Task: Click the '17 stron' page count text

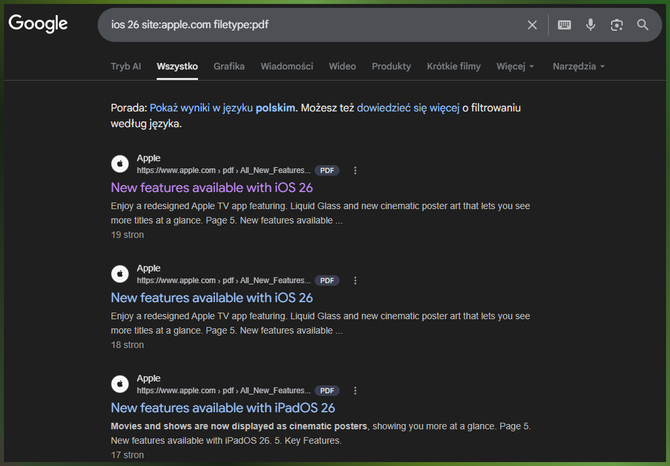Action: pos(127,455)
